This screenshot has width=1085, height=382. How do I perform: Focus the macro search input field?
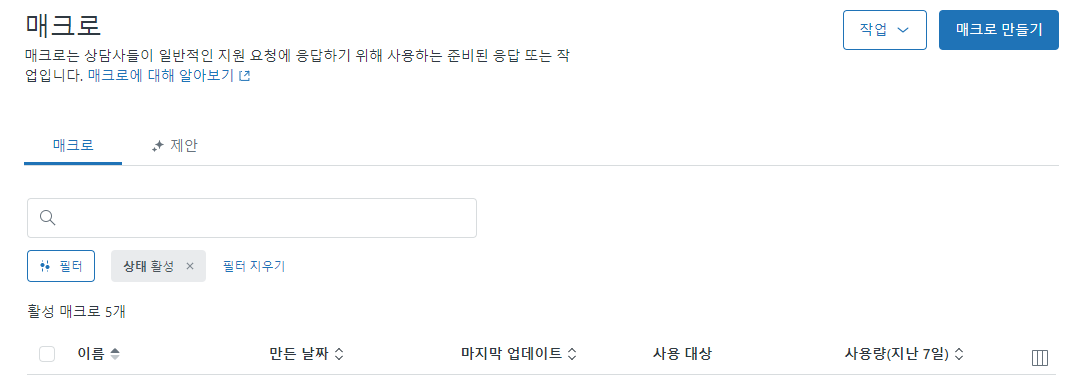(x=252, y=218)
